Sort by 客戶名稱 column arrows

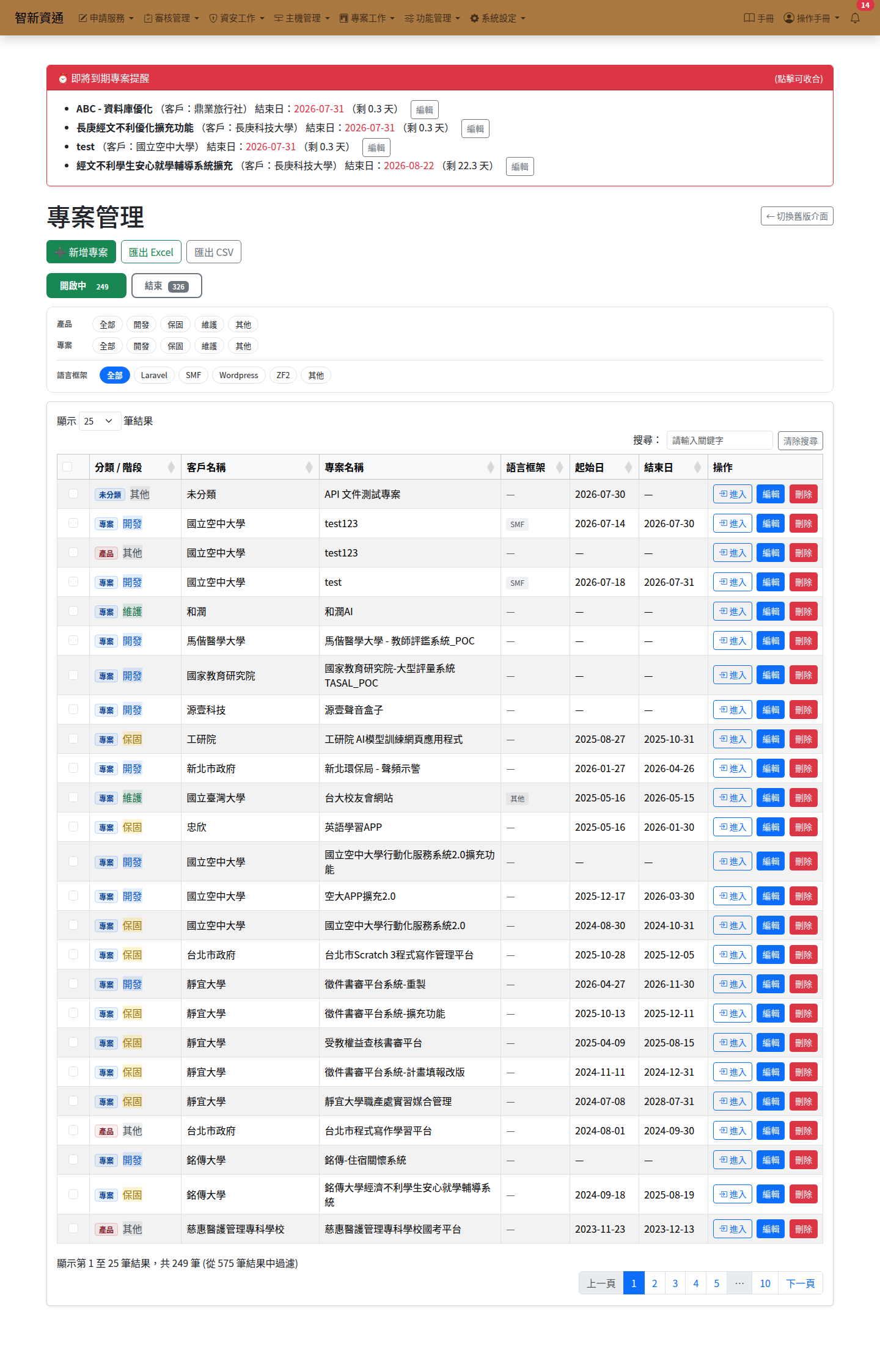309,467
